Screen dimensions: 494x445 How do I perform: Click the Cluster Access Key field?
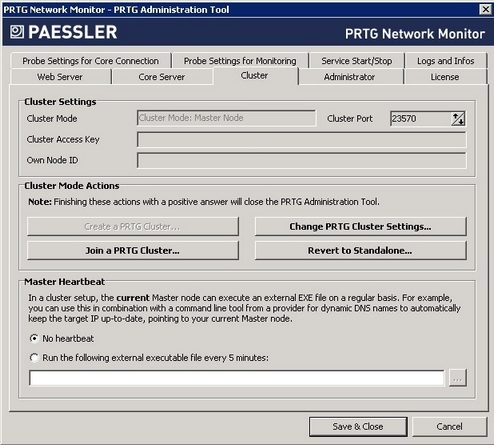301,140
